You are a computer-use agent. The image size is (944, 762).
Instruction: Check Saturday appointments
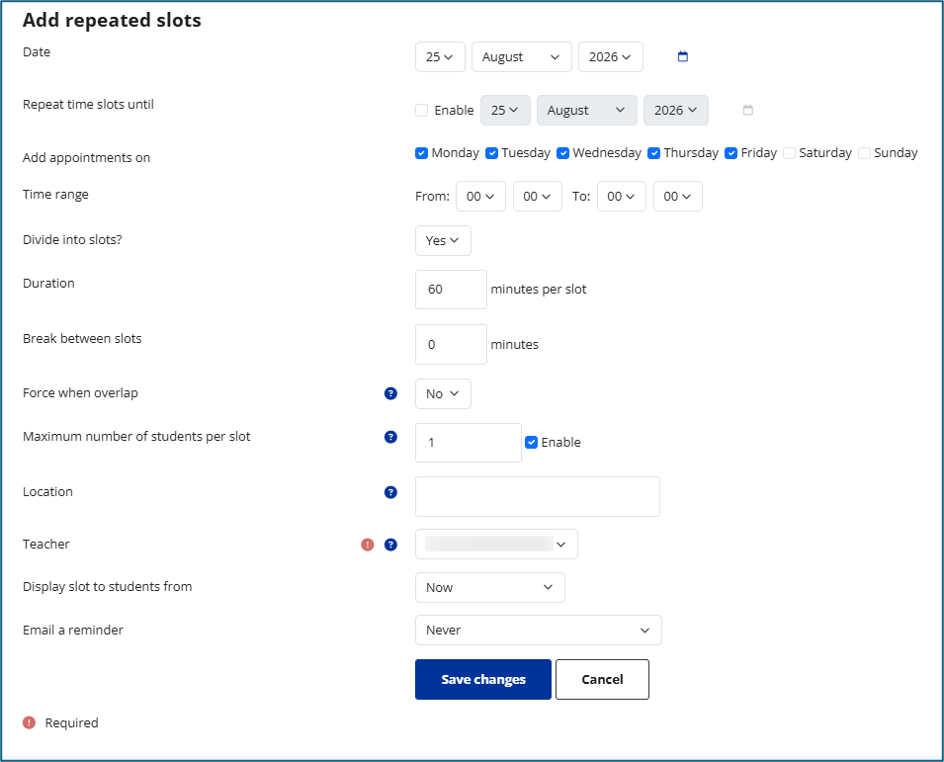(x=789, y=153)
